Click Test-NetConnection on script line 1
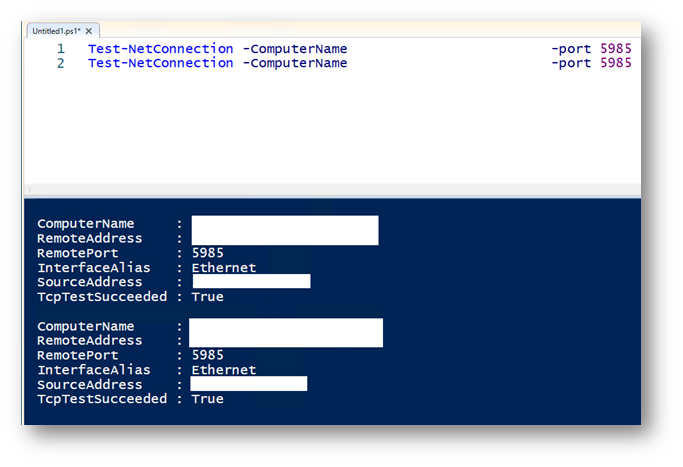683x467 pixels. click(x=160, y=49)
